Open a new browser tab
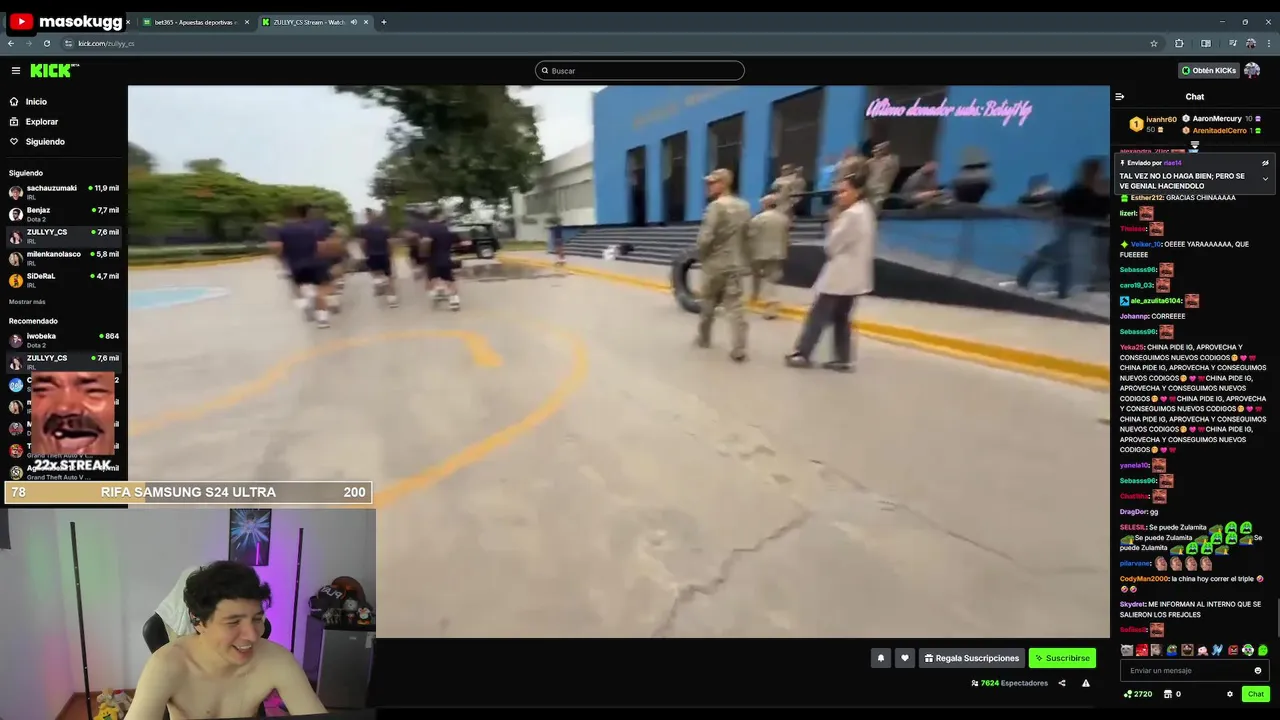 [383, 22]
